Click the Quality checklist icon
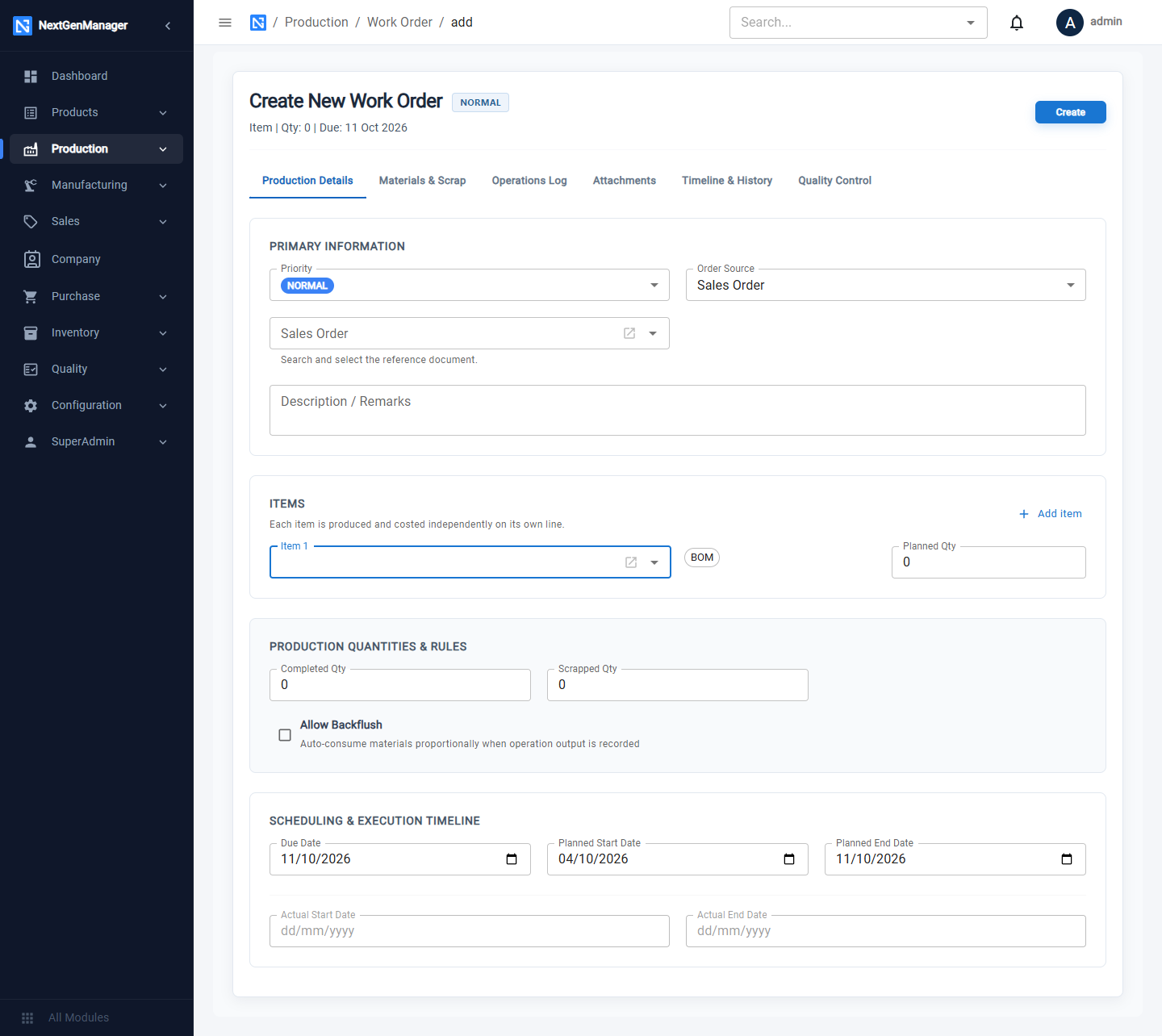The image size is (1162, 1036). pyautogui.click(x=31, y=369)
